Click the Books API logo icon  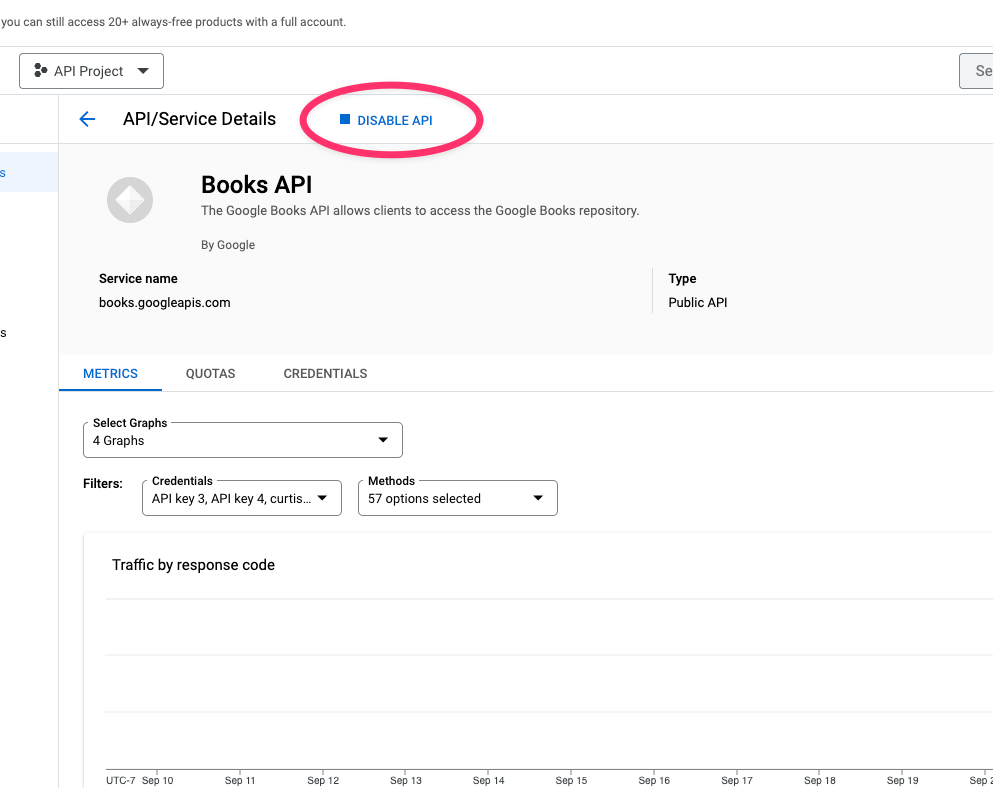click(x=130, y=200)
